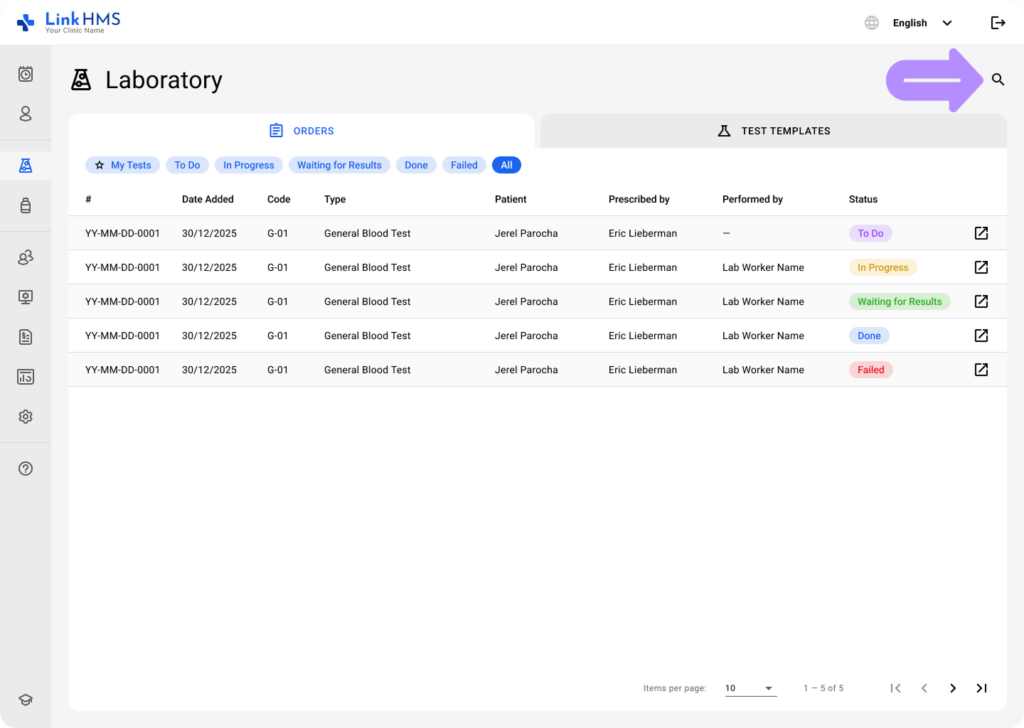1024x728 pixels.
Task: Open the Failed order details icon
Action: point(981,370)
